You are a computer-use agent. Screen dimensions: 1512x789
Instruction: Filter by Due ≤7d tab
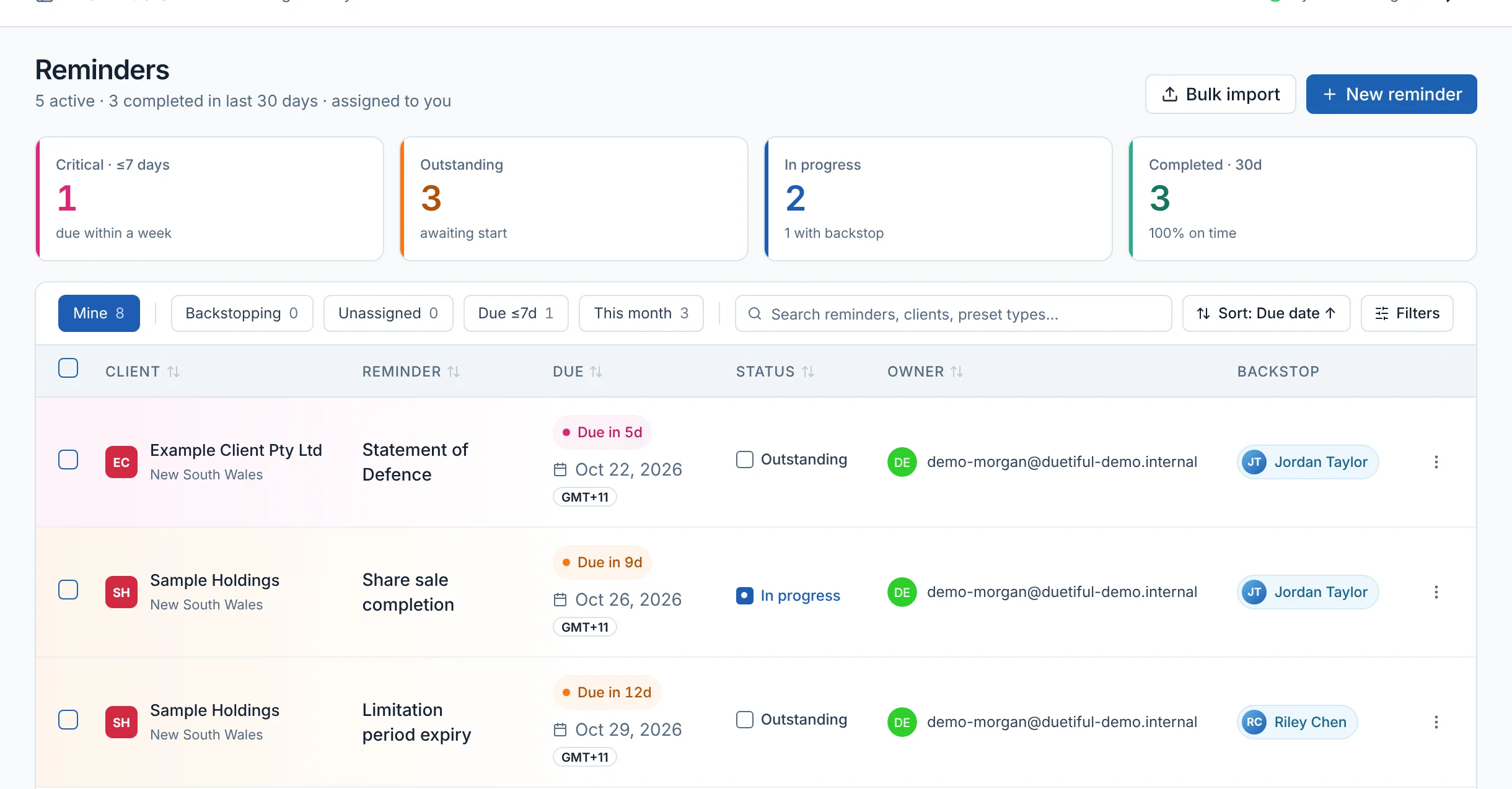click(516, 313)
